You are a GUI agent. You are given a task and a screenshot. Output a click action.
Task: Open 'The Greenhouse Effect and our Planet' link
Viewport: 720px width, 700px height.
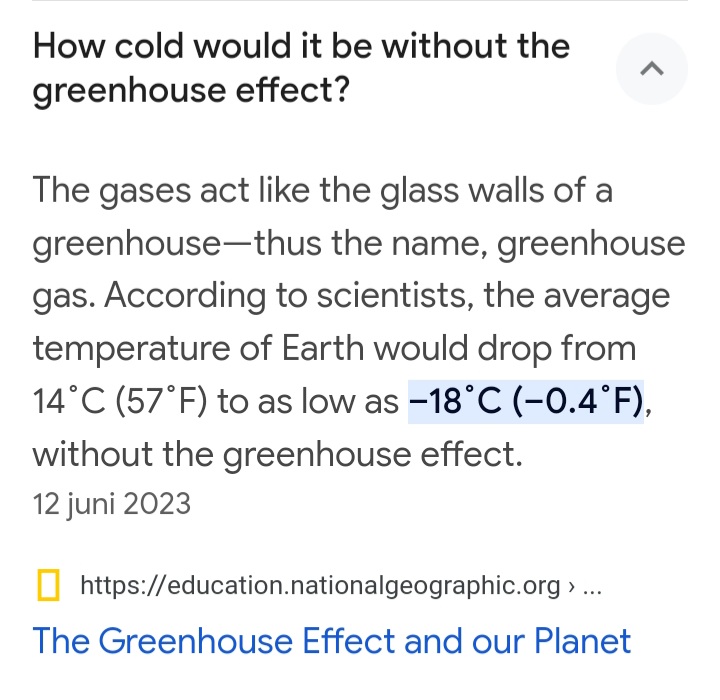(x=332, y=641)
